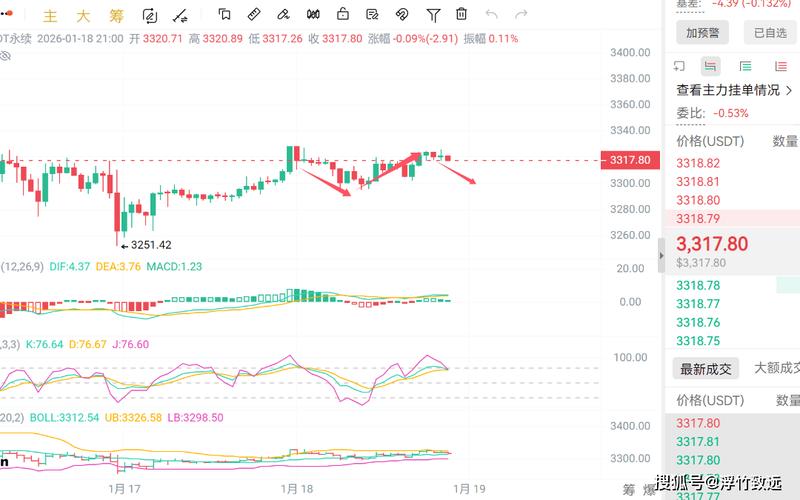This screenshot has height=500, width=800.
Task: Expand 查看主力挂单情况 chevron
Action: coord(788,90)
